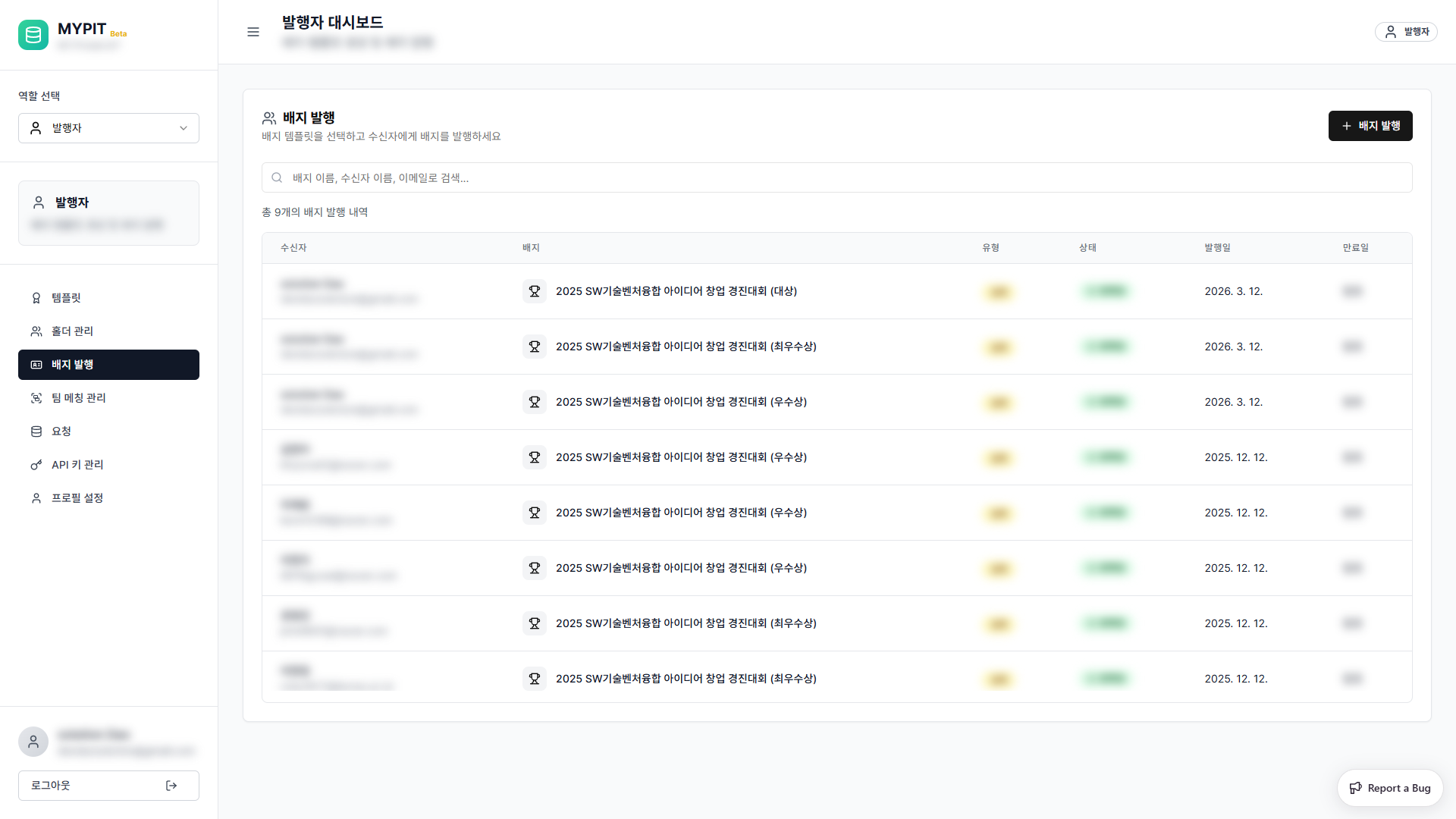The image size is (1456, 819).
Task: Click the Report a Bug megaphone icon
Action: pos(1356,788)
